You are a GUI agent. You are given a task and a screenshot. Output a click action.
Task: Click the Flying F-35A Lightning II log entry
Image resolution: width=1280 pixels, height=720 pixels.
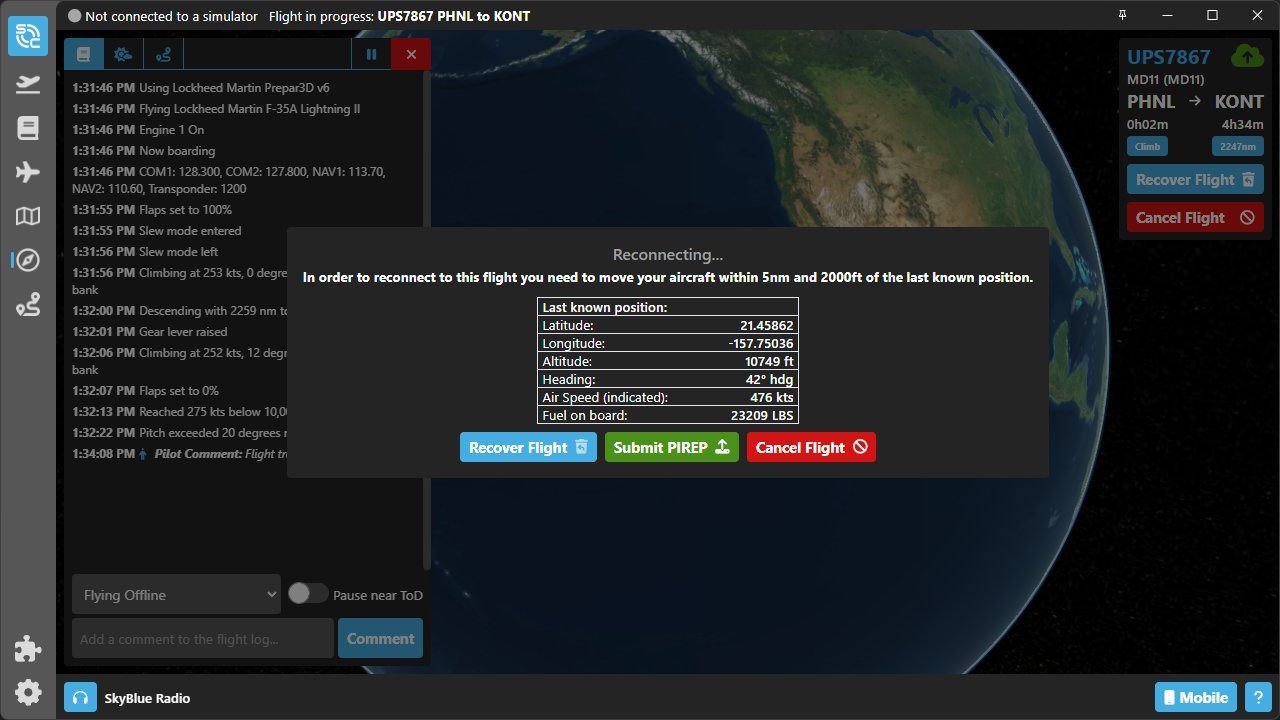(216, 109)
